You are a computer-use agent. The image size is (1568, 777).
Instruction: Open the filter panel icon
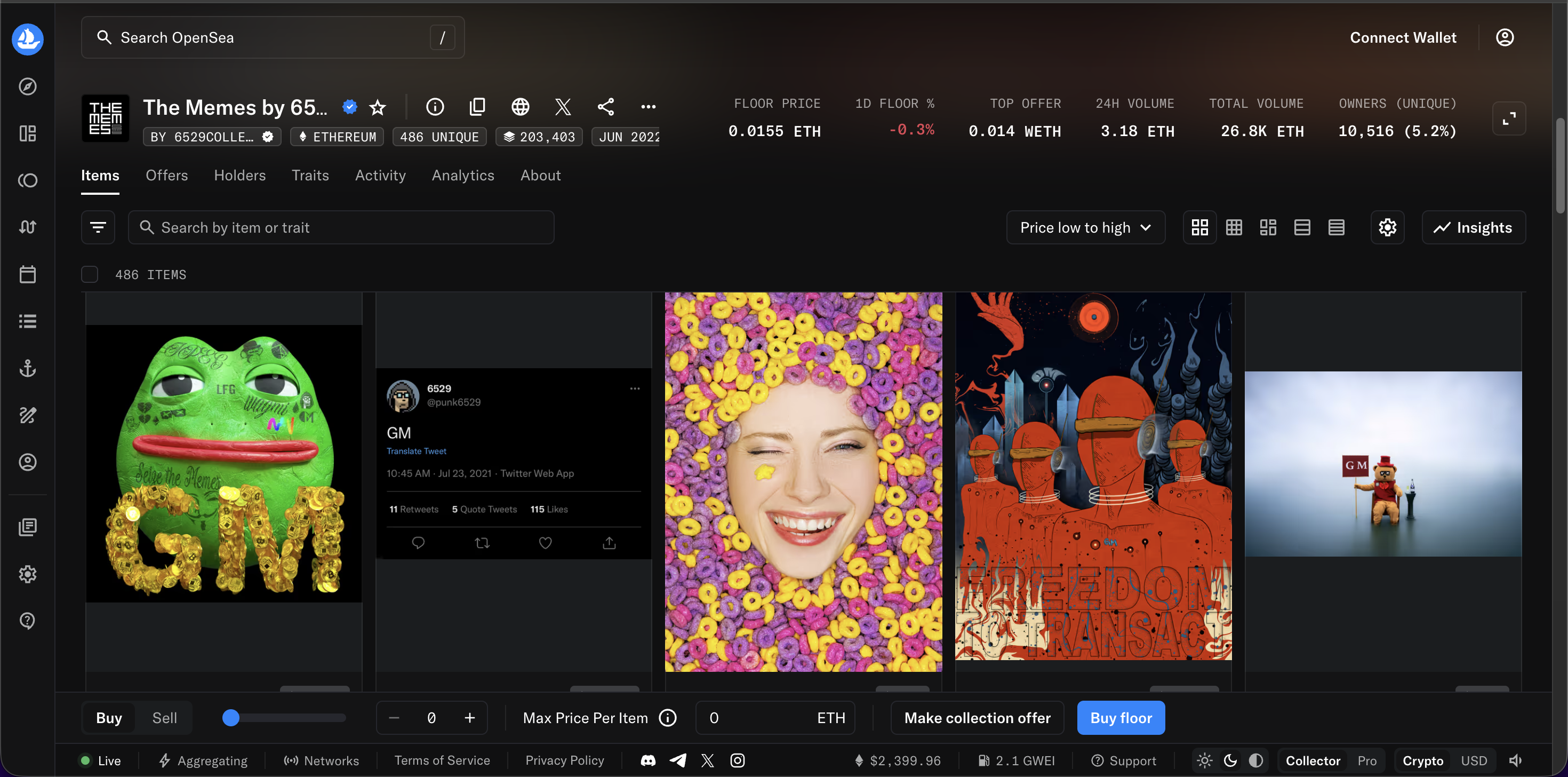click(x=98, y=228)
